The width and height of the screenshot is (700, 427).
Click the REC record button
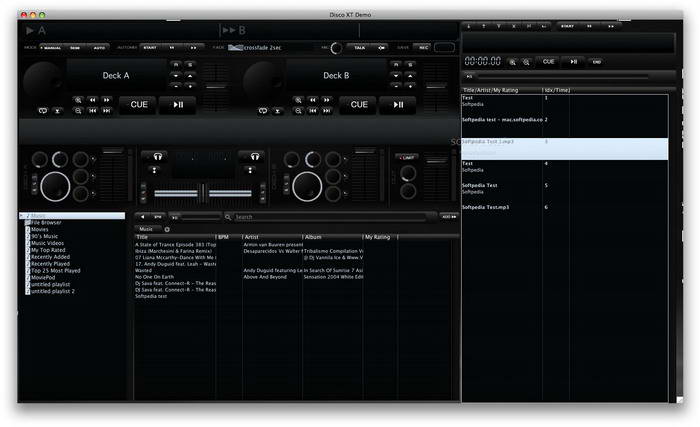(x=423, y=47)
